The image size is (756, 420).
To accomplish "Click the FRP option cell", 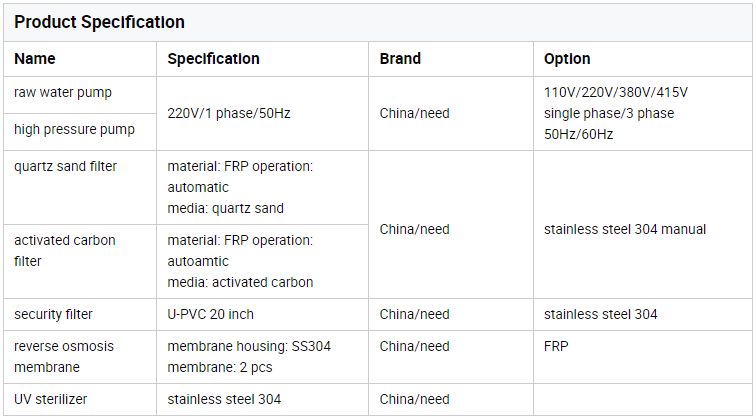I will tap(556, 347).
